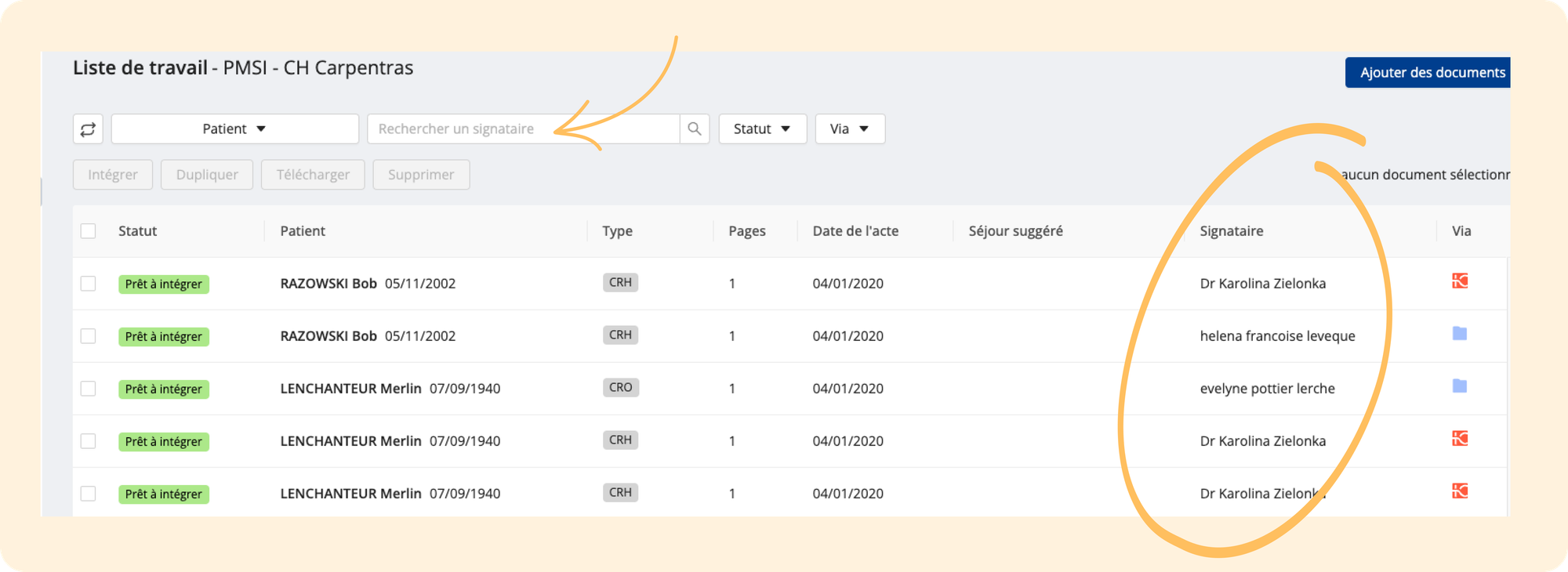
Task: Check the box for the helena francoise leveque row
Action: click(x=88, y=336)
